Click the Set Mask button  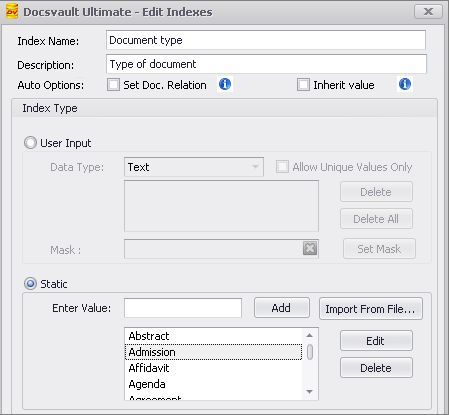click(379, 249)
